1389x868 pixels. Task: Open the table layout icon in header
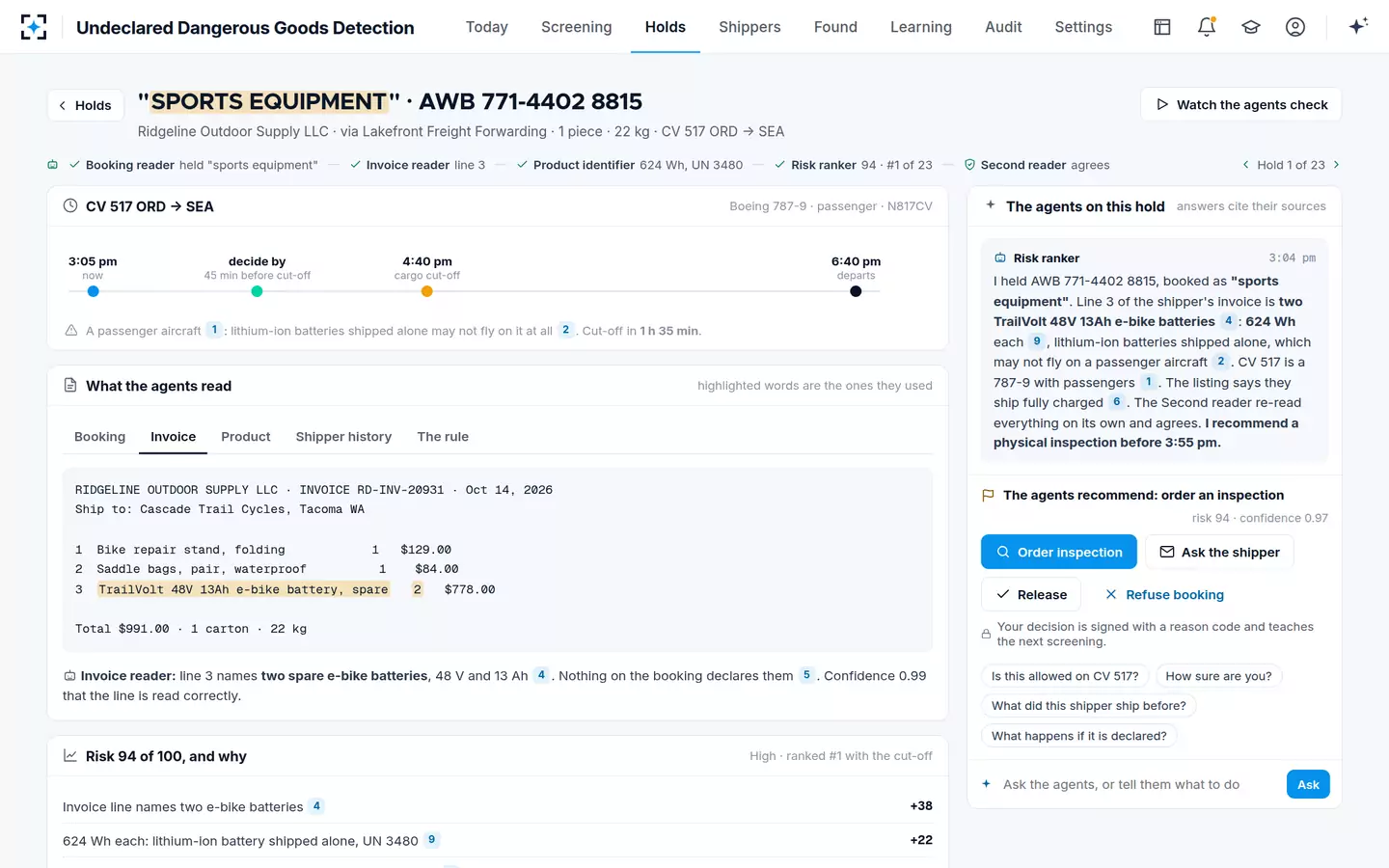[1162, 27]
